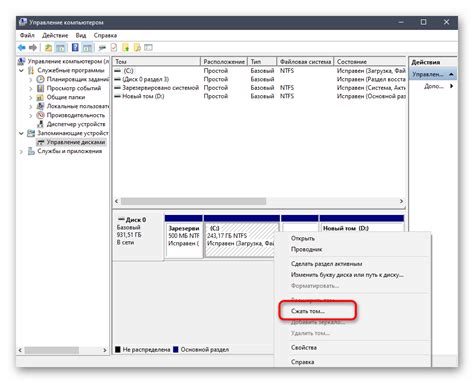Choose Открыть from context menu
This screenshot has height=383, width=474.
(303, 238)
